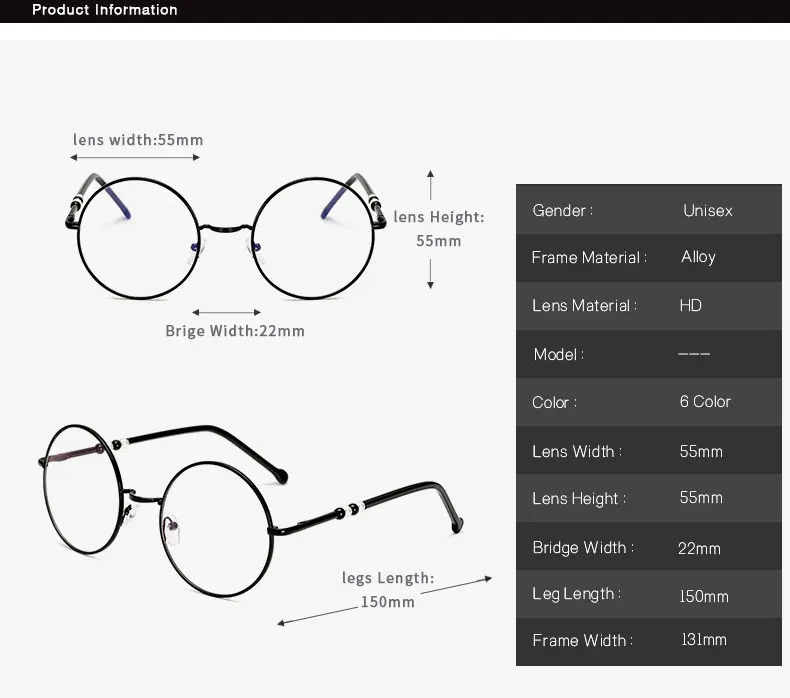The width and height of the screenshot is (790, 698).
Task: Click the 'Model :' table label
Action: coord(559,354)
